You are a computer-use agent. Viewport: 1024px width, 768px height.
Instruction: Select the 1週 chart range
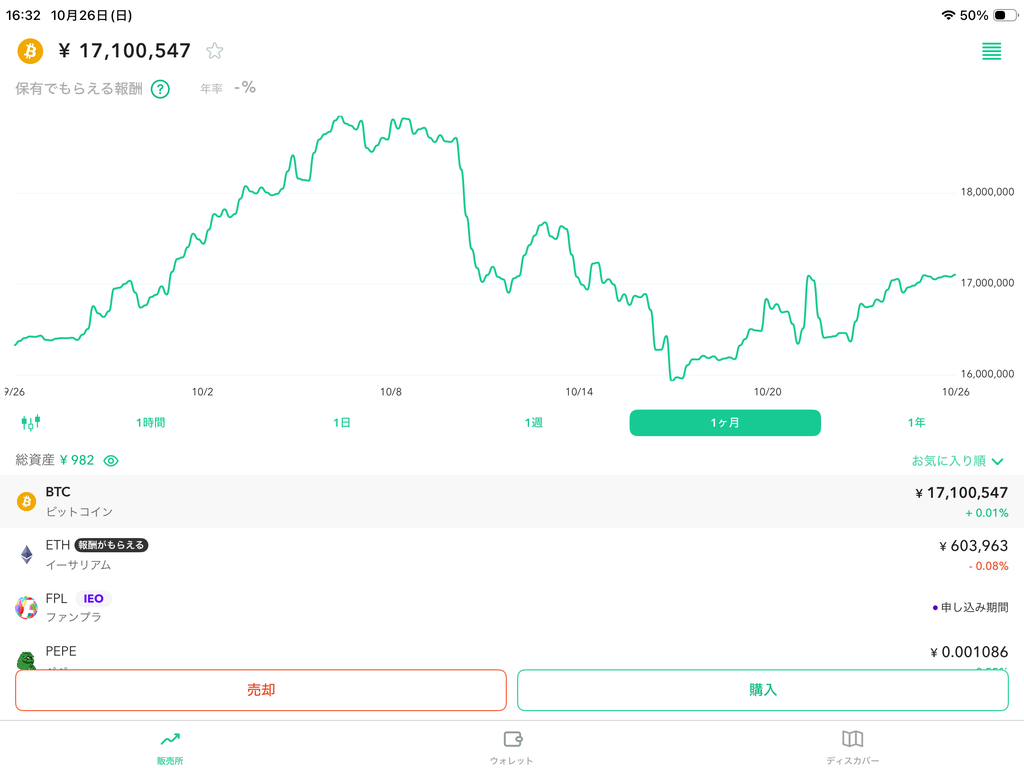coord(534,423)
